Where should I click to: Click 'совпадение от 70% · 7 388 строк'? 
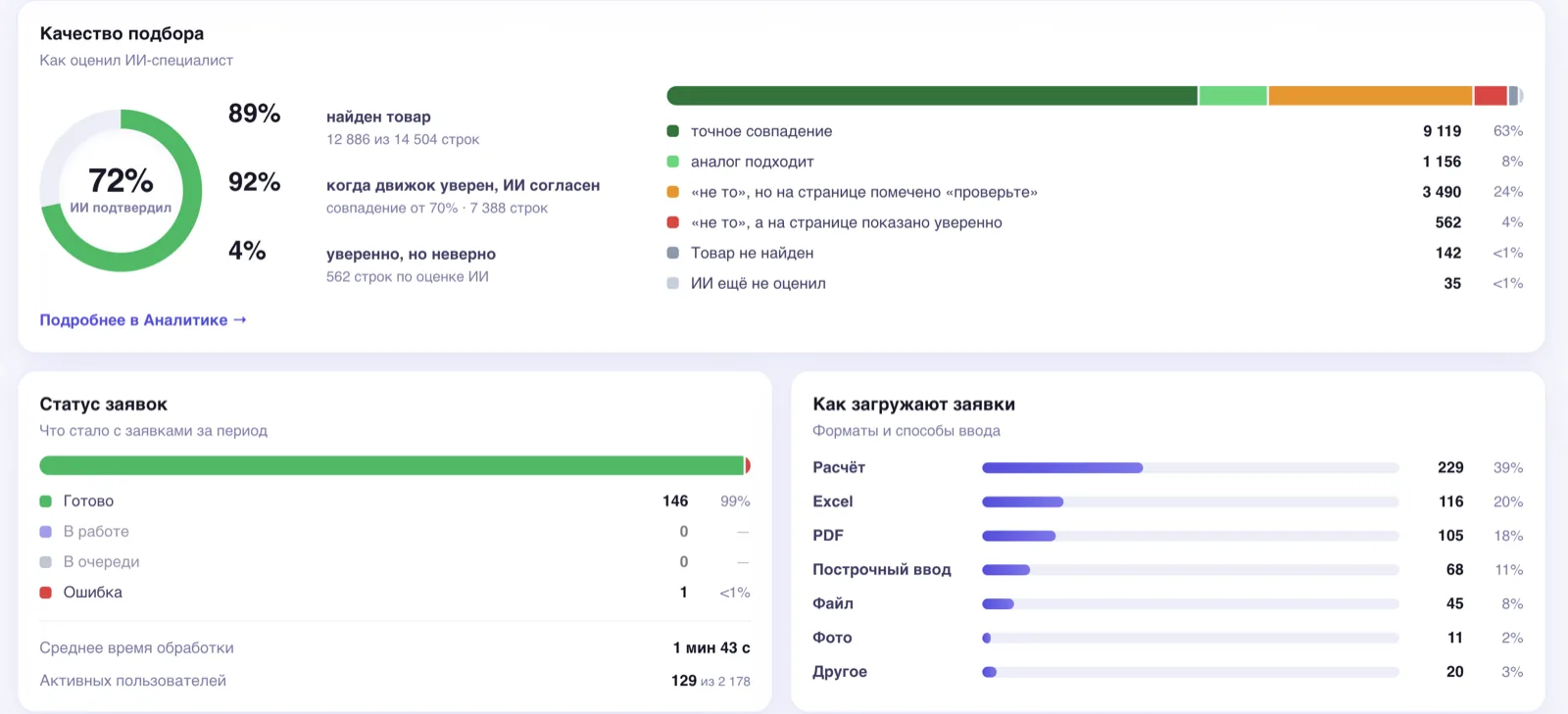tap(437, 208)
